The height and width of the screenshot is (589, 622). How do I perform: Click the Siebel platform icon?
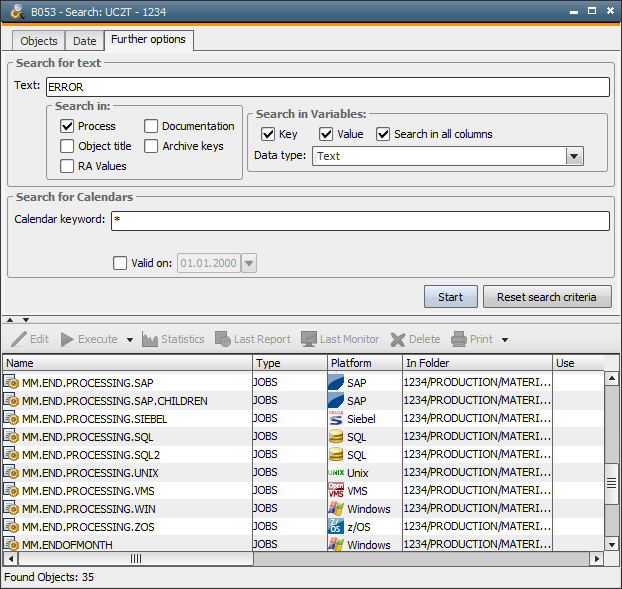336,418
